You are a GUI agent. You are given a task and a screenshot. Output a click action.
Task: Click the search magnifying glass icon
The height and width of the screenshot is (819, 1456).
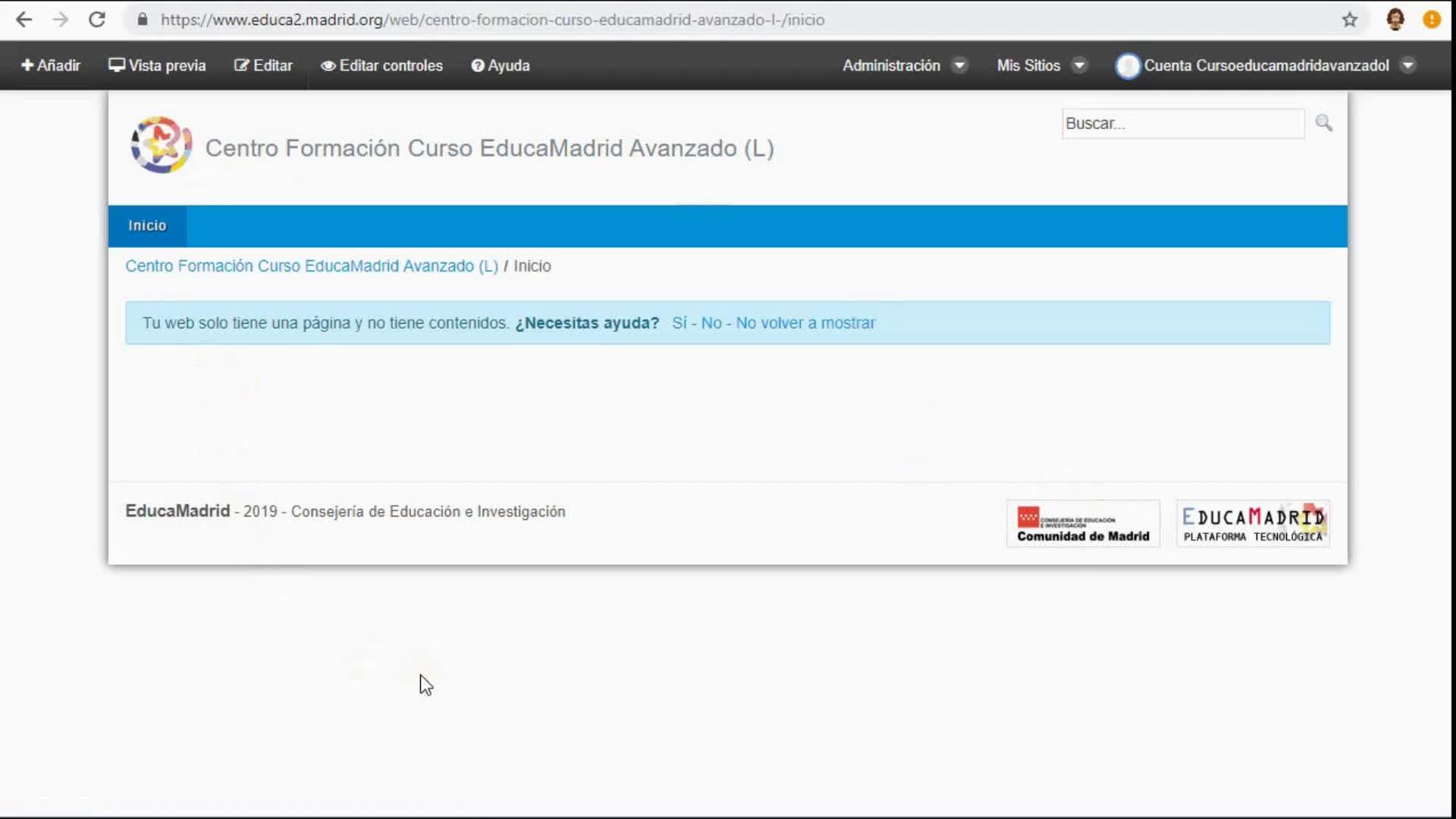point(1323,123)
